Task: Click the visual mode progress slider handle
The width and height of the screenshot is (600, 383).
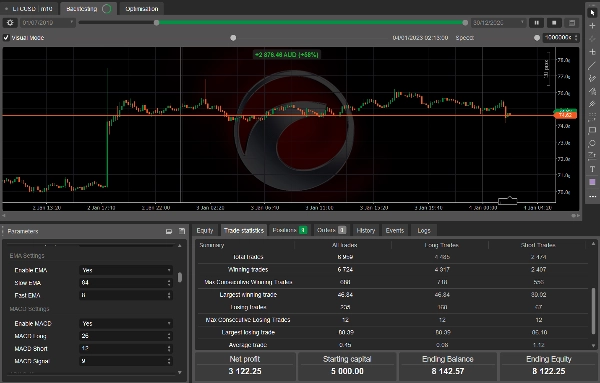Action: [x=233, y=38]
